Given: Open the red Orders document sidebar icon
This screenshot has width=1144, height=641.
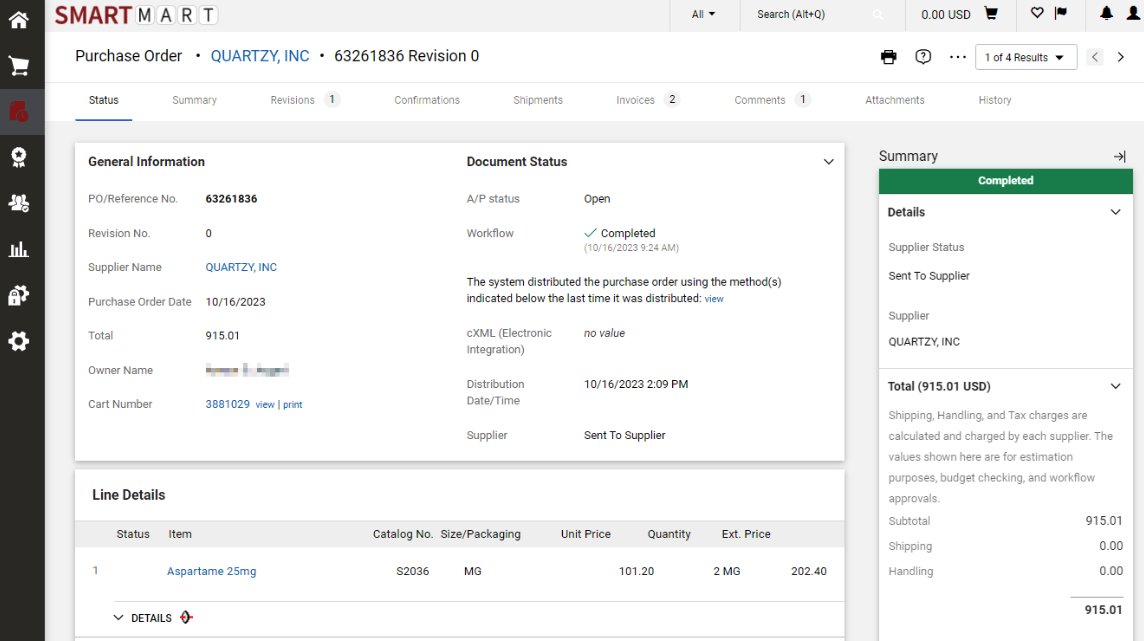Looking at the screenshot, I should [x=19, y=112].
